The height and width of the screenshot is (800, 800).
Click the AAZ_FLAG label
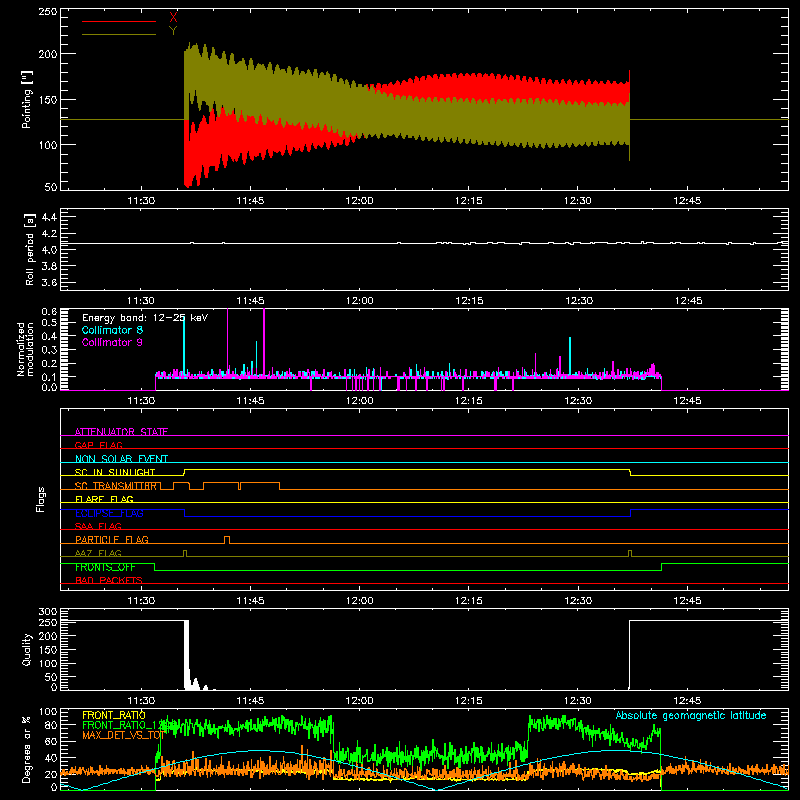click(98, 553)
